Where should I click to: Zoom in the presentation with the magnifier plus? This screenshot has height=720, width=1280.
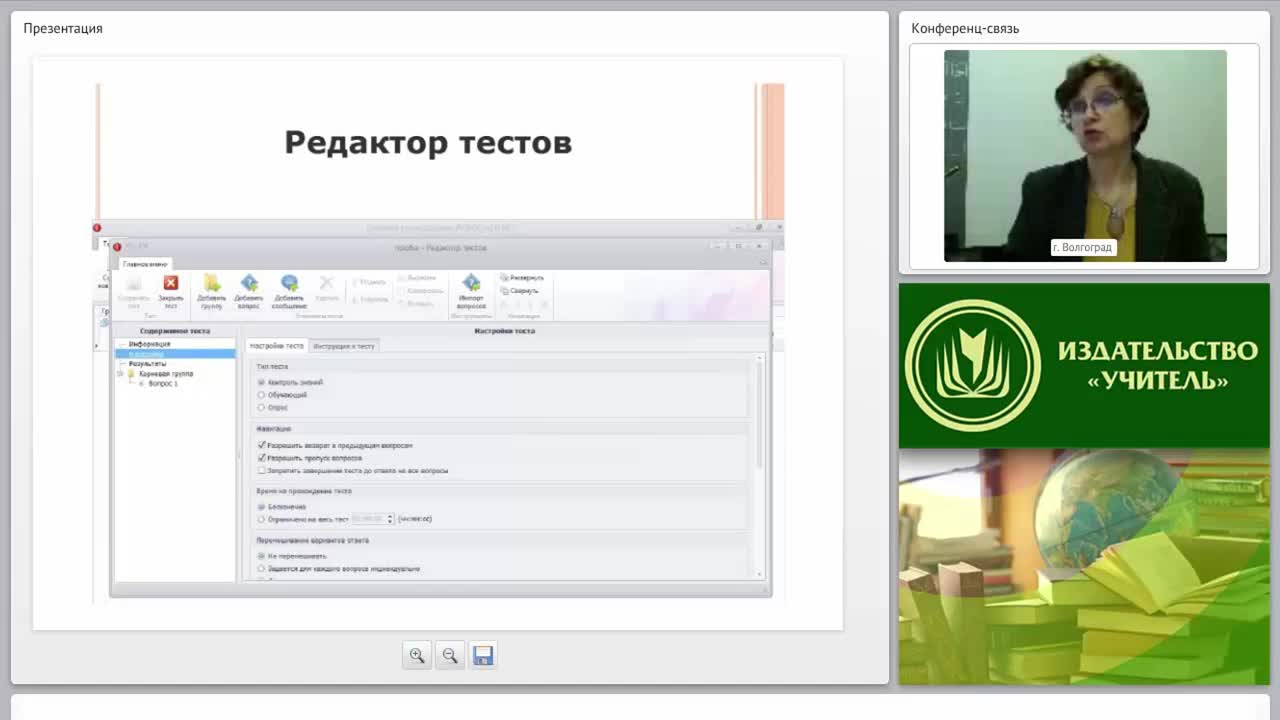coord(417,655)
